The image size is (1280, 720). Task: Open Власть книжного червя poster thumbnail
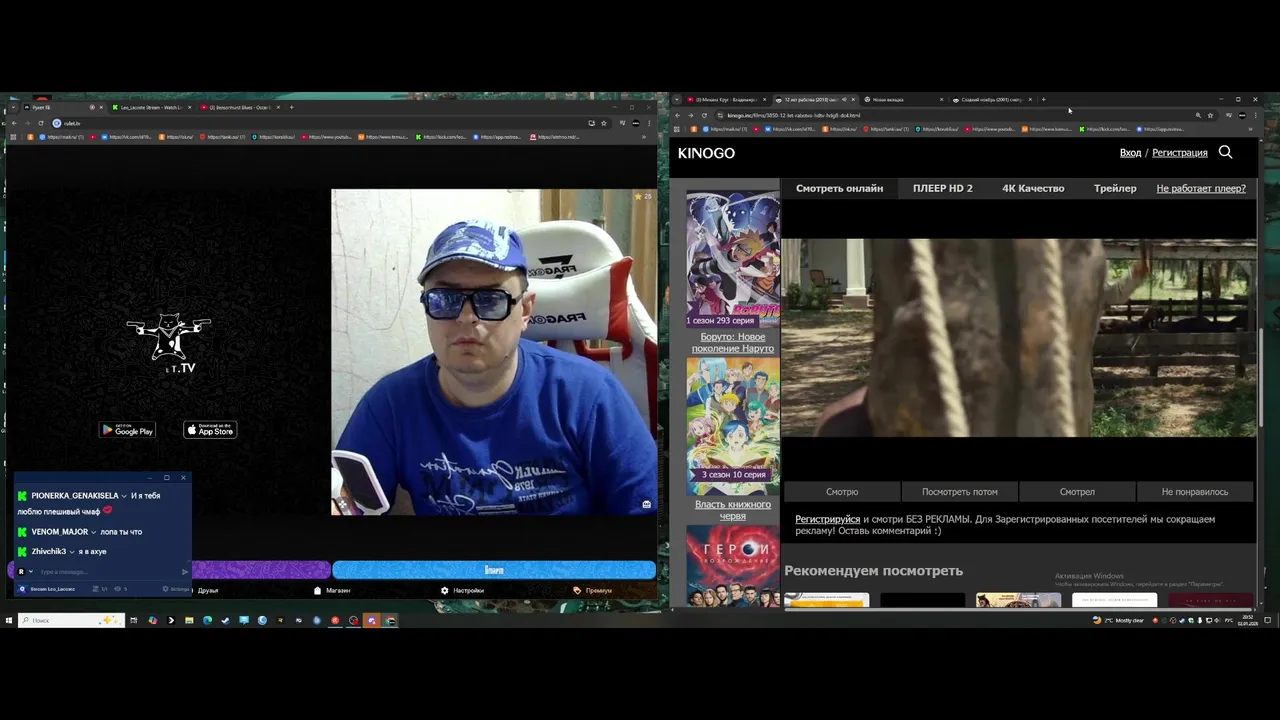(x=733, y=427)
